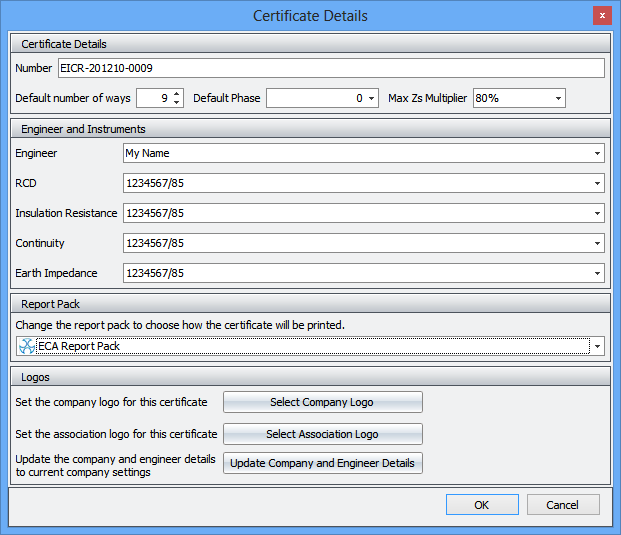Screen dimensions: 621x535
Task: Confirm the dialog with OK
Action: click(x=482, y=505)
